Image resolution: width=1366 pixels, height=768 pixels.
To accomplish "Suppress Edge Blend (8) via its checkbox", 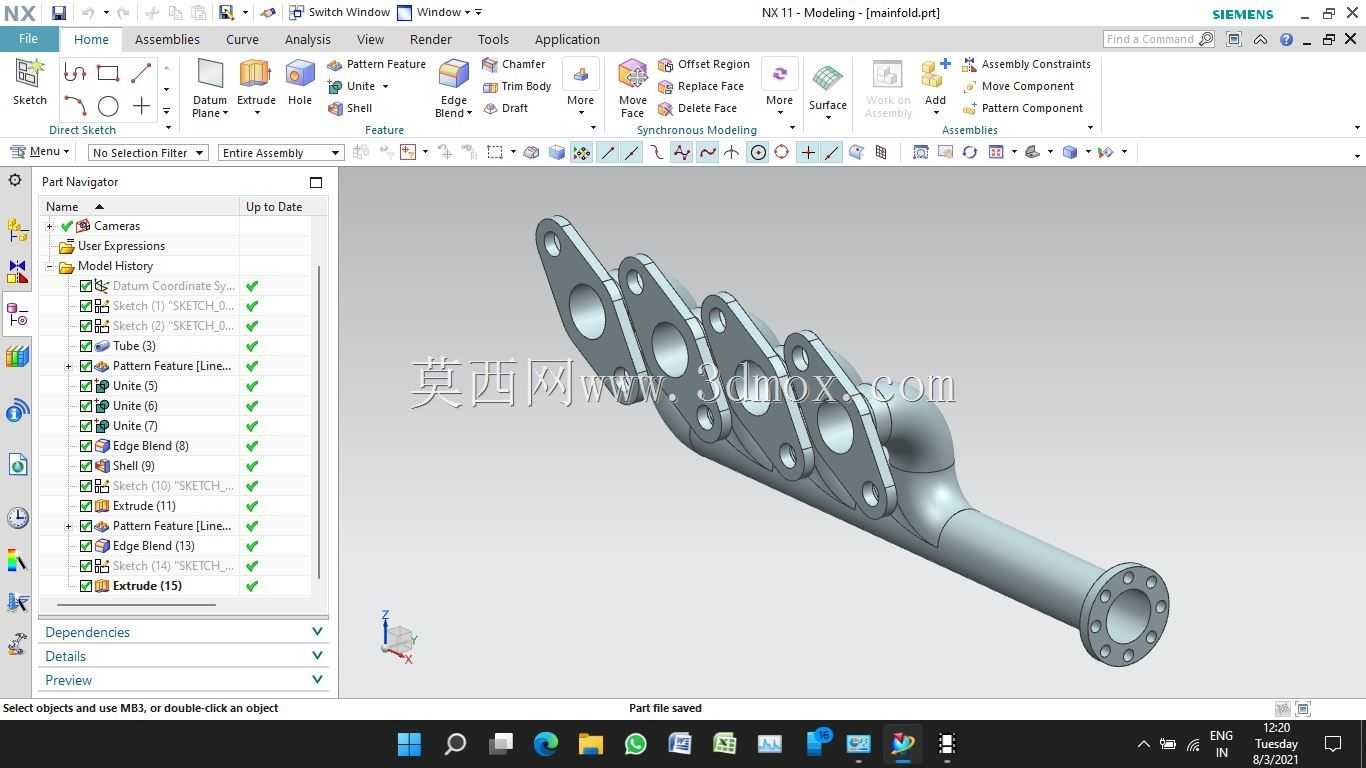I will (86, 446).
